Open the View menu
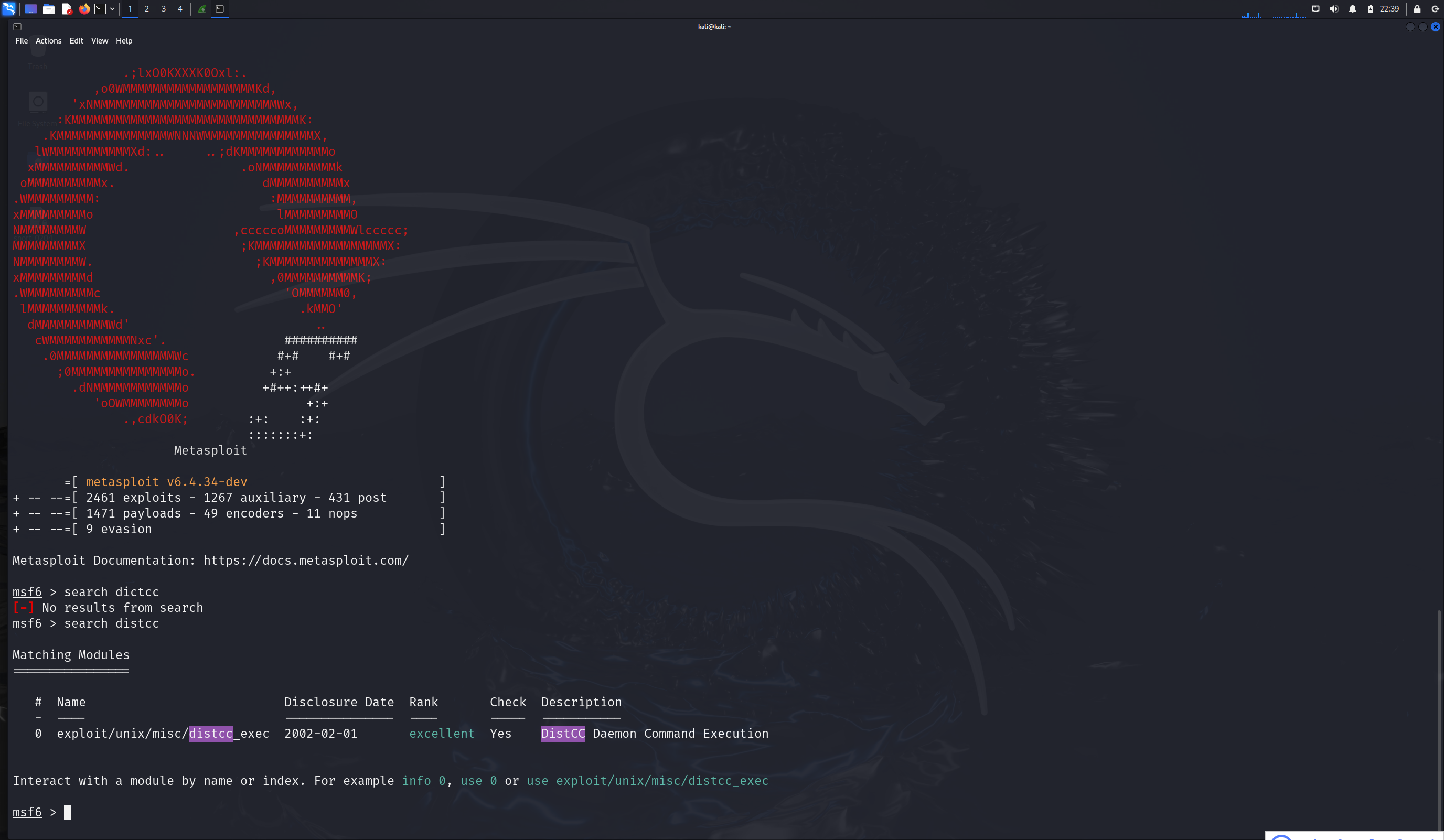The image size is (1444, 840). point(99,41)
